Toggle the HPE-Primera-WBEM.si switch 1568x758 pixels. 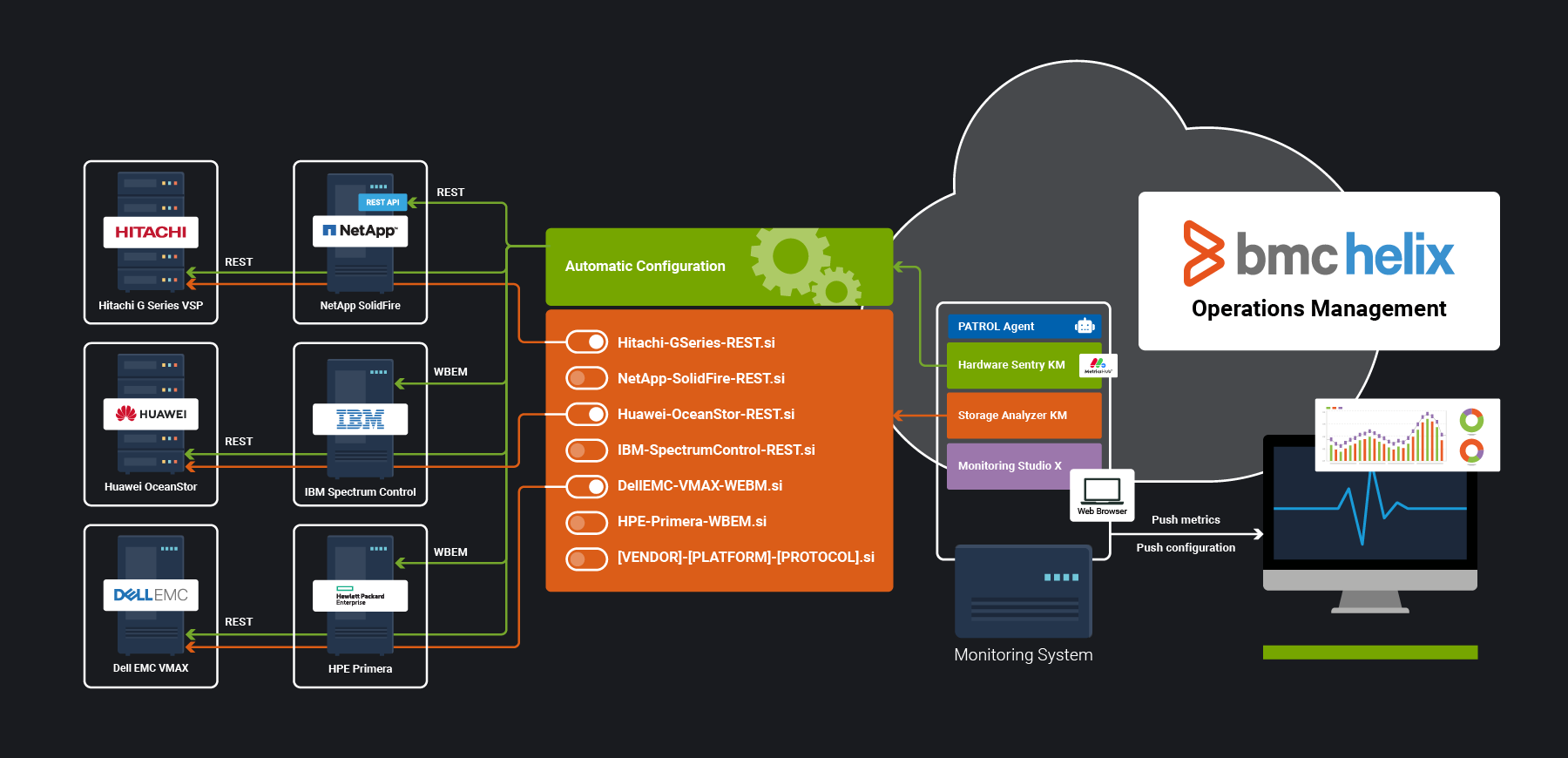pos(586,522)
